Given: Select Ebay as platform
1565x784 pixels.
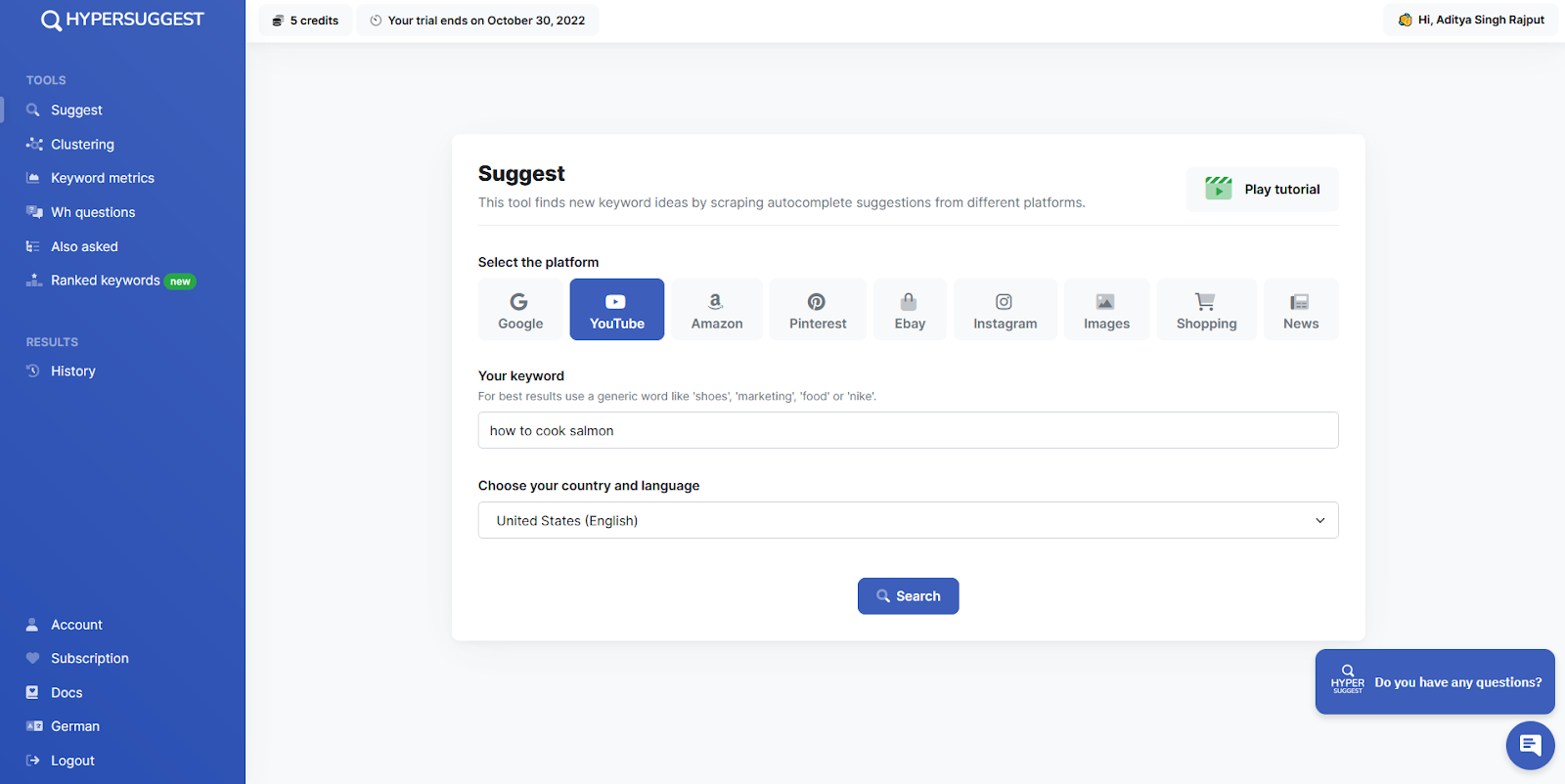Looking at the screenshot, I should [x=910, y=310].
